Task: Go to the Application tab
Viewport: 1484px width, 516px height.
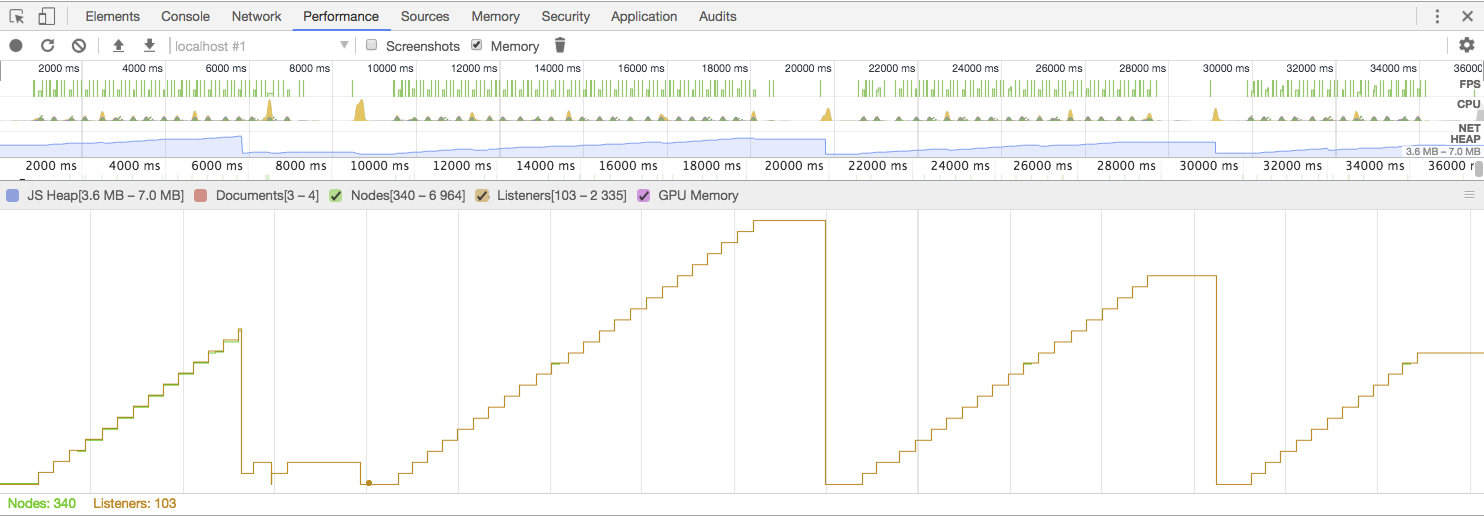Action: coord(644,16)
